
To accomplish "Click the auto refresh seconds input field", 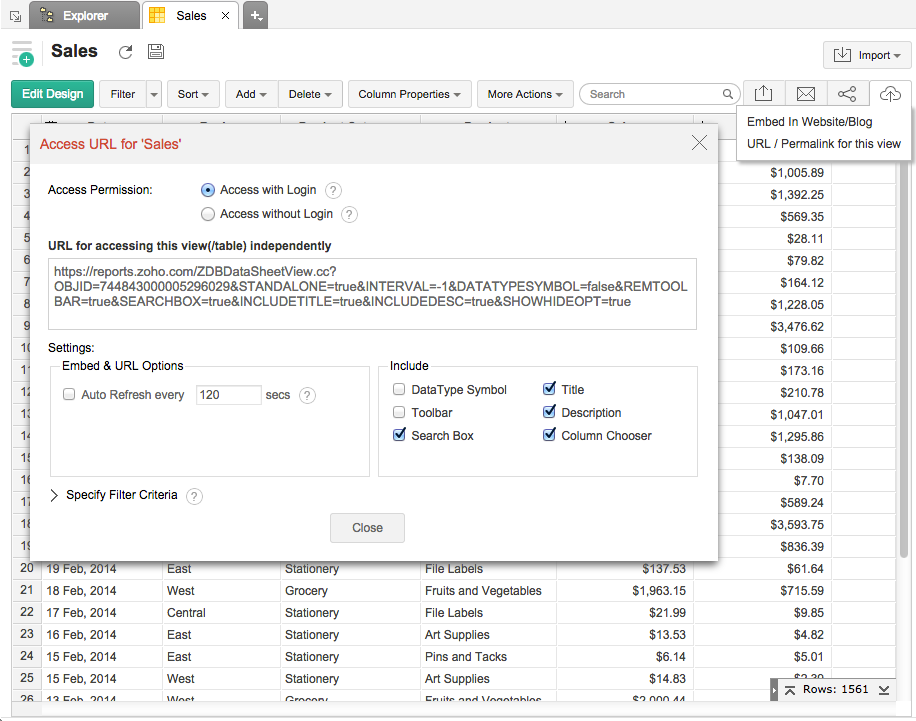I will point(228,395).
